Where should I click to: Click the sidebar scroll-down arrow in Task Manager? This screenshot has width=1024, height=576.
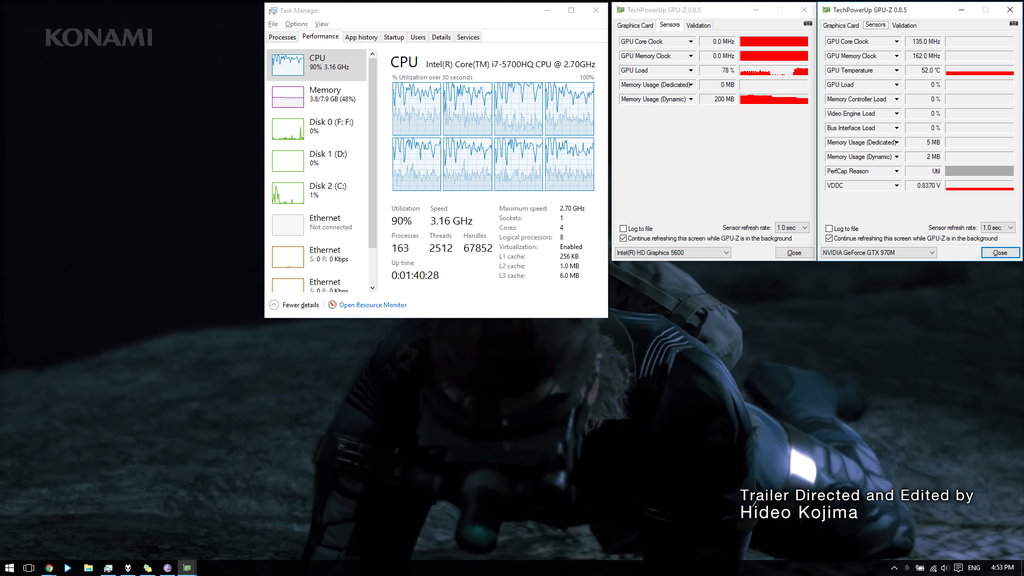click(373, 287)
